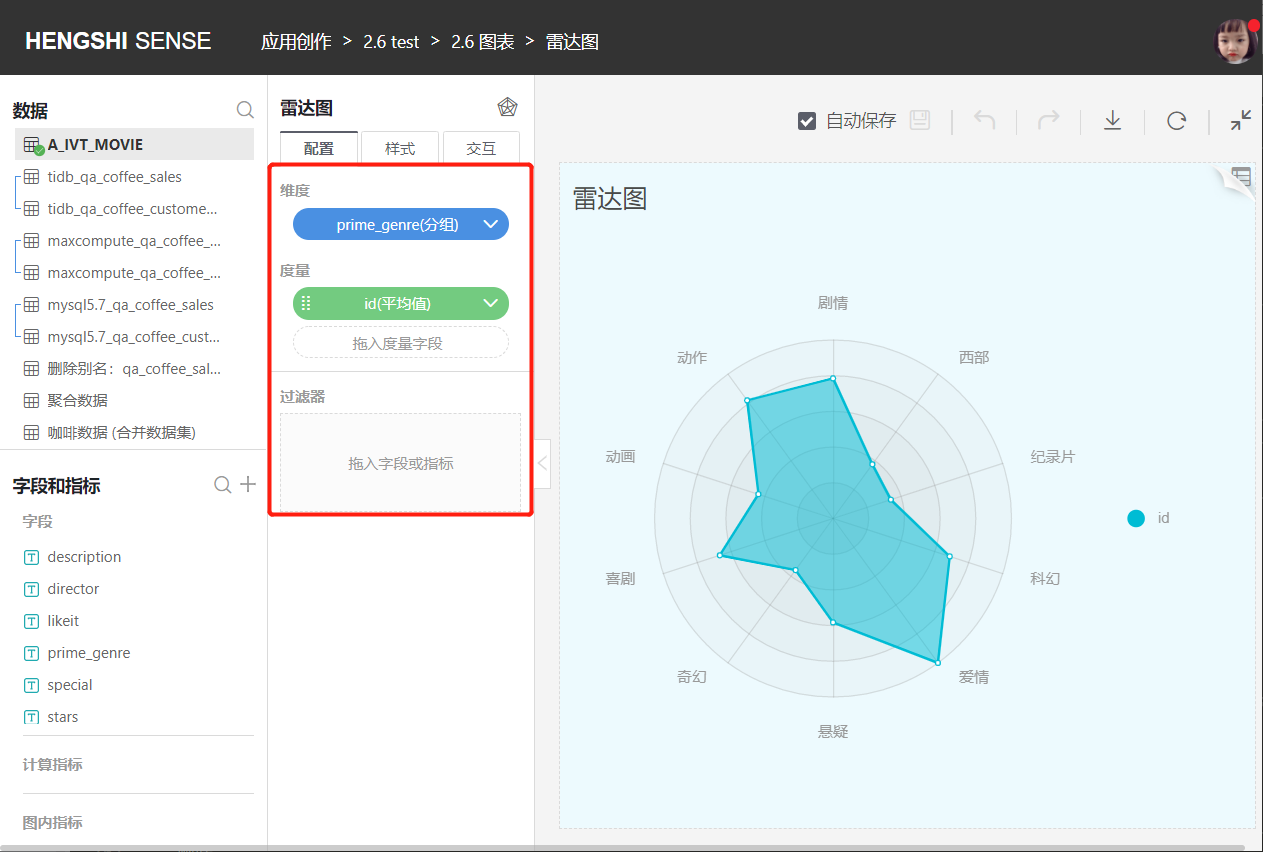
Task: Collapse the config panel with the arrow handle
Action: [542, 464]
